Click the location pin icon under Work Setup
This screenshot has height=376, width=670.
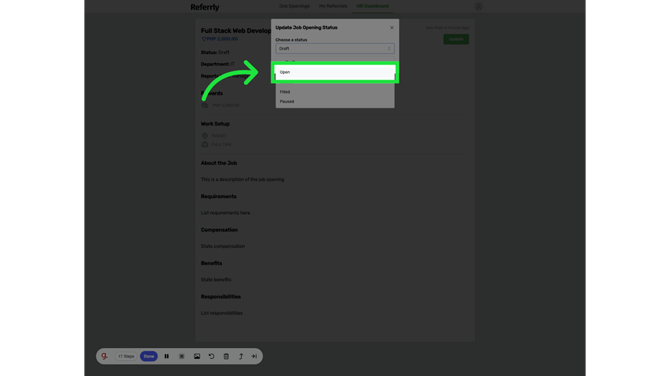[205, 136]
